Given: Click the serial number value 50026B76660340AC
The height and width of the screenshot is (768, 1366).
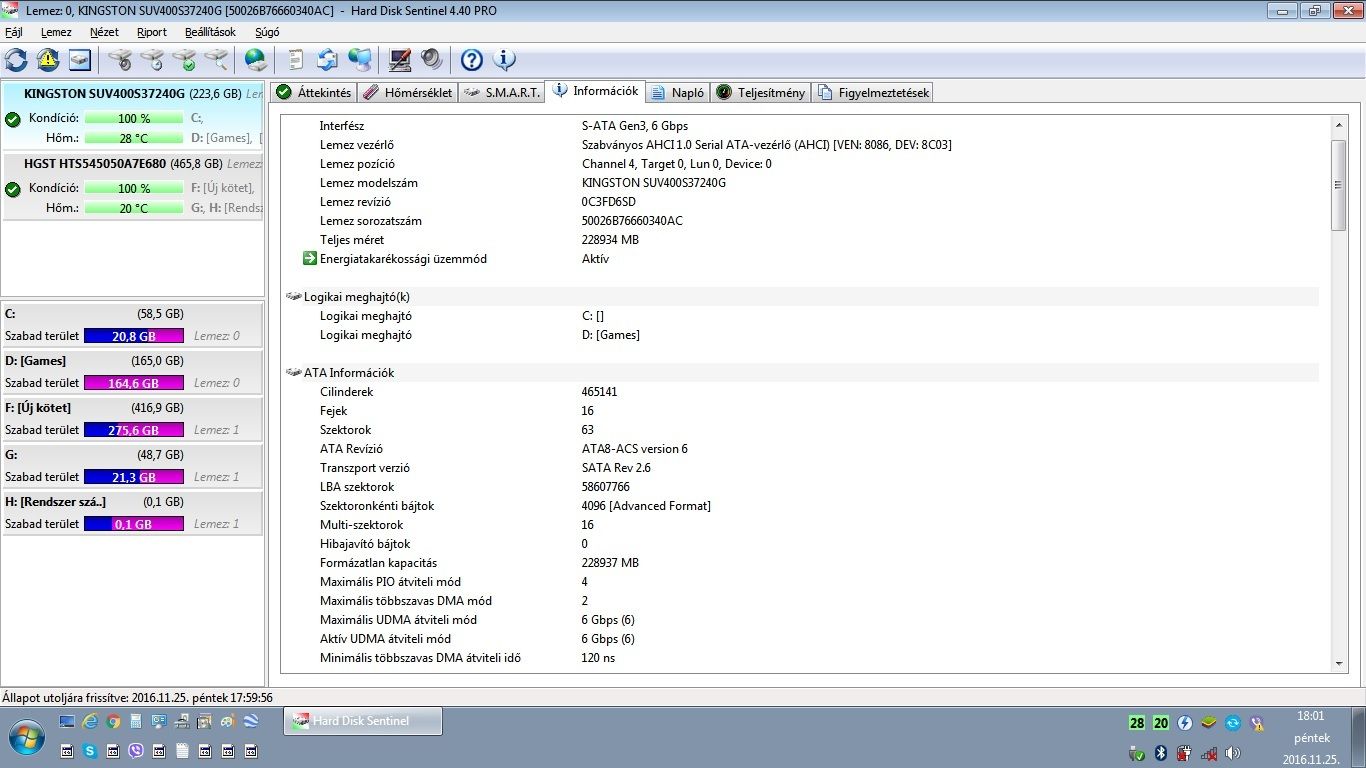Looking at the screenshot, I should coord(632,221).
